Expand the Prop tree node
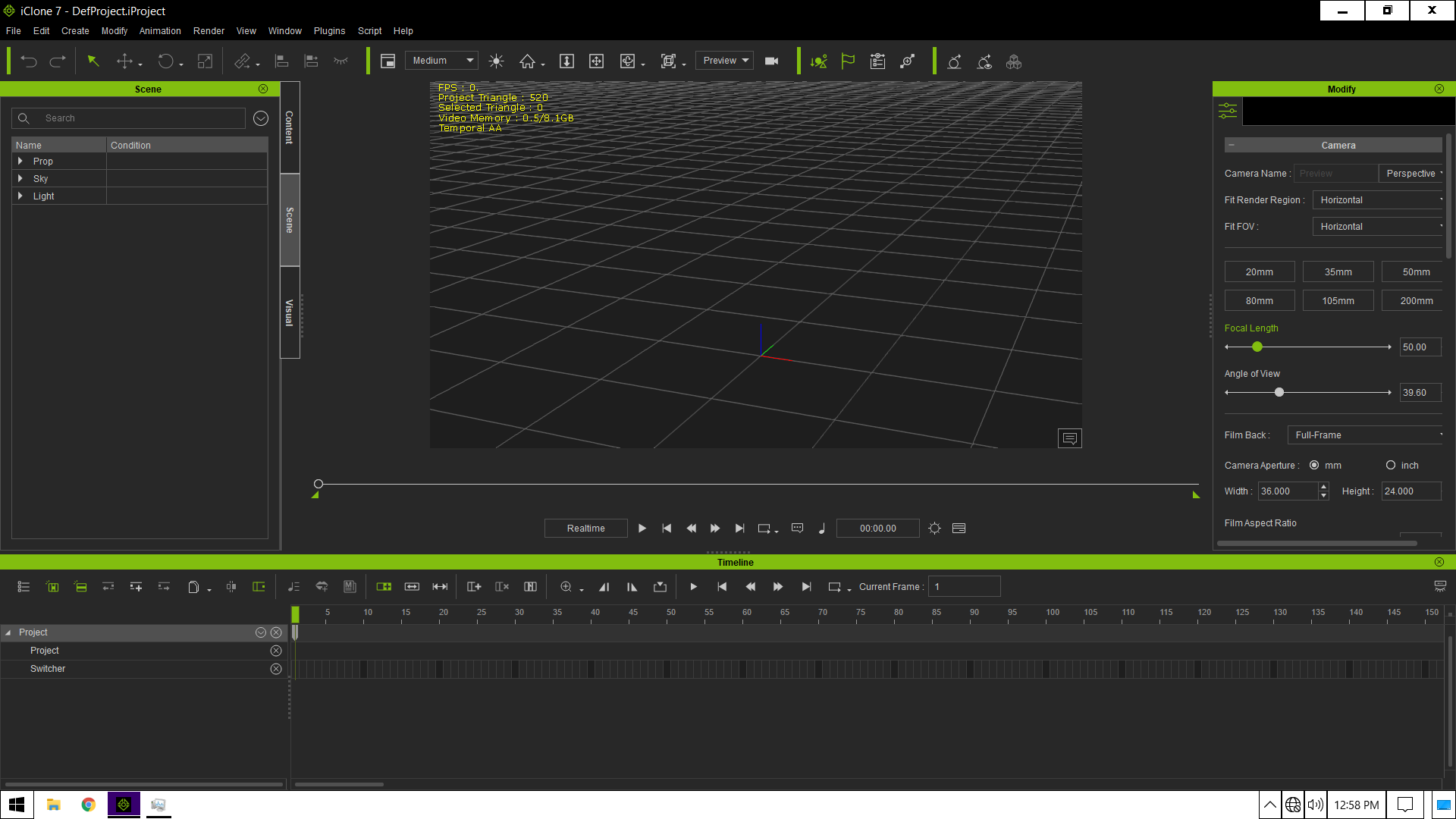 pos(20,161)
